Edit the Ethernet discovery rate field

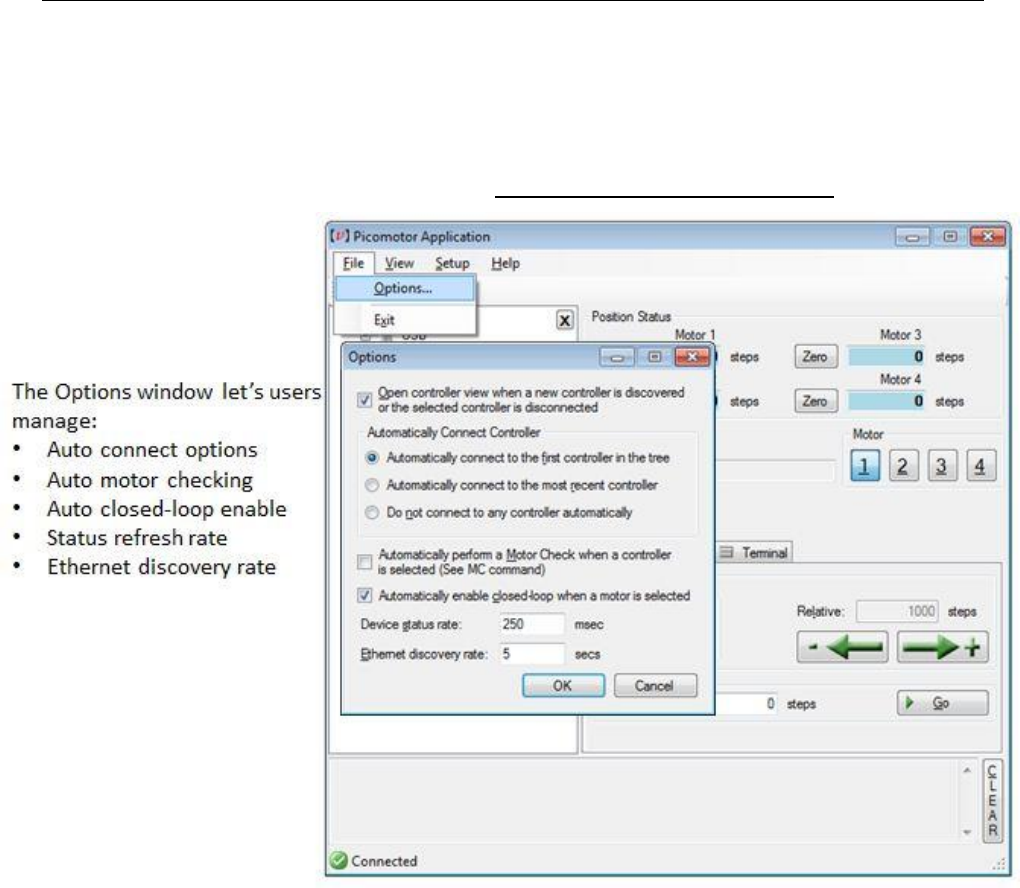(x=532, y=654)
